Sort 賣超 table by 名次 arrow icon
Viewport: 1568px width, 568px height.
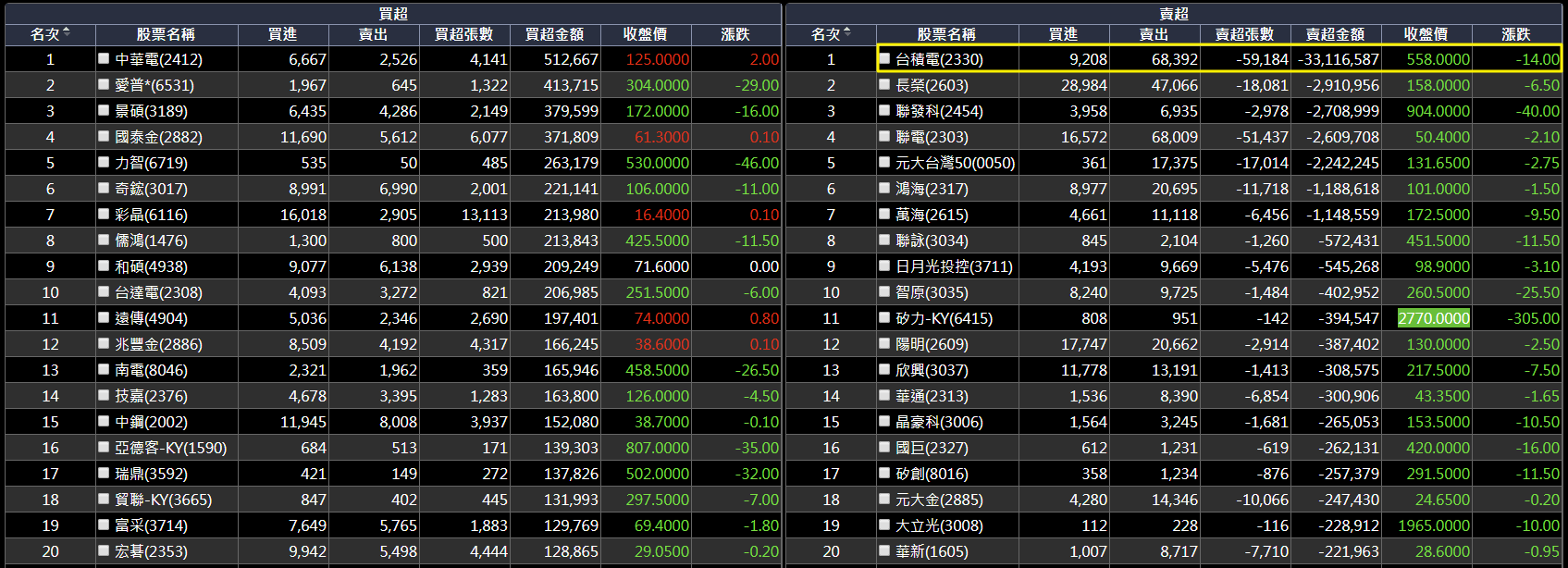tap(846, 33)
